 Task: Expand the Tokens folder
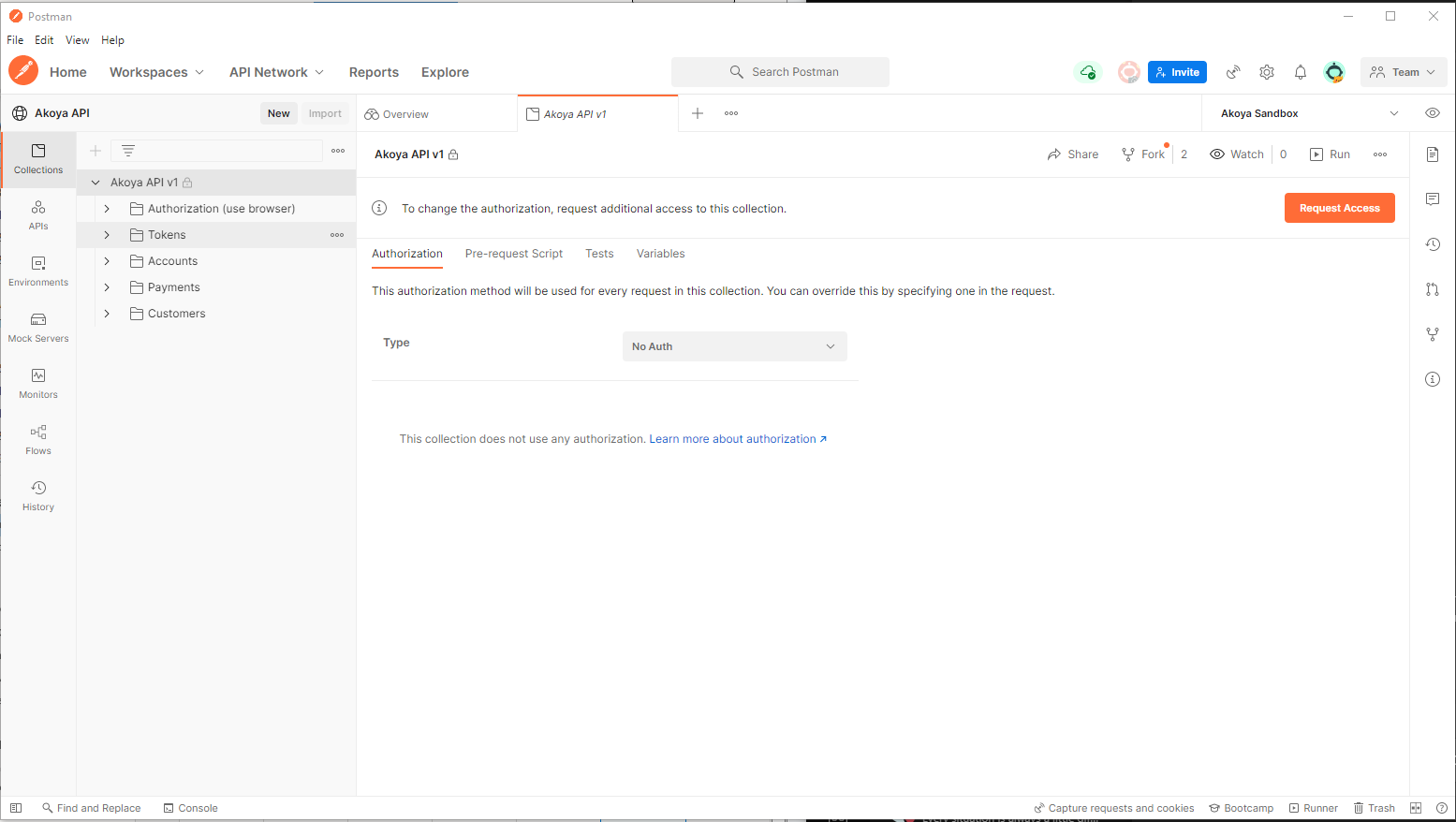(107, 235)
